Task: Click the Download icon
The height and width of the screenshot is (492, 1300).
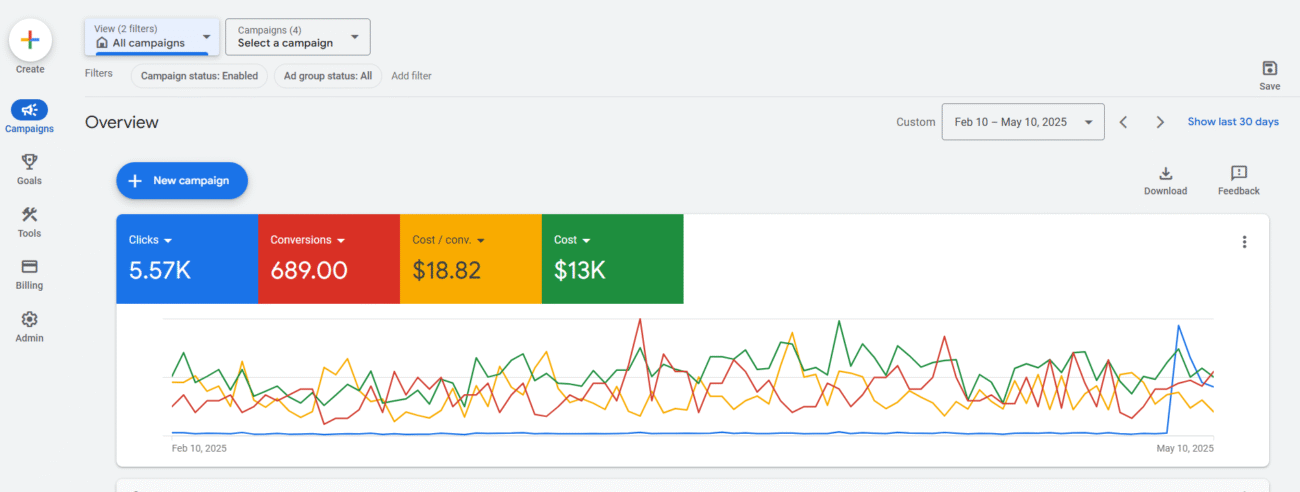Action: click(1166, 173)
